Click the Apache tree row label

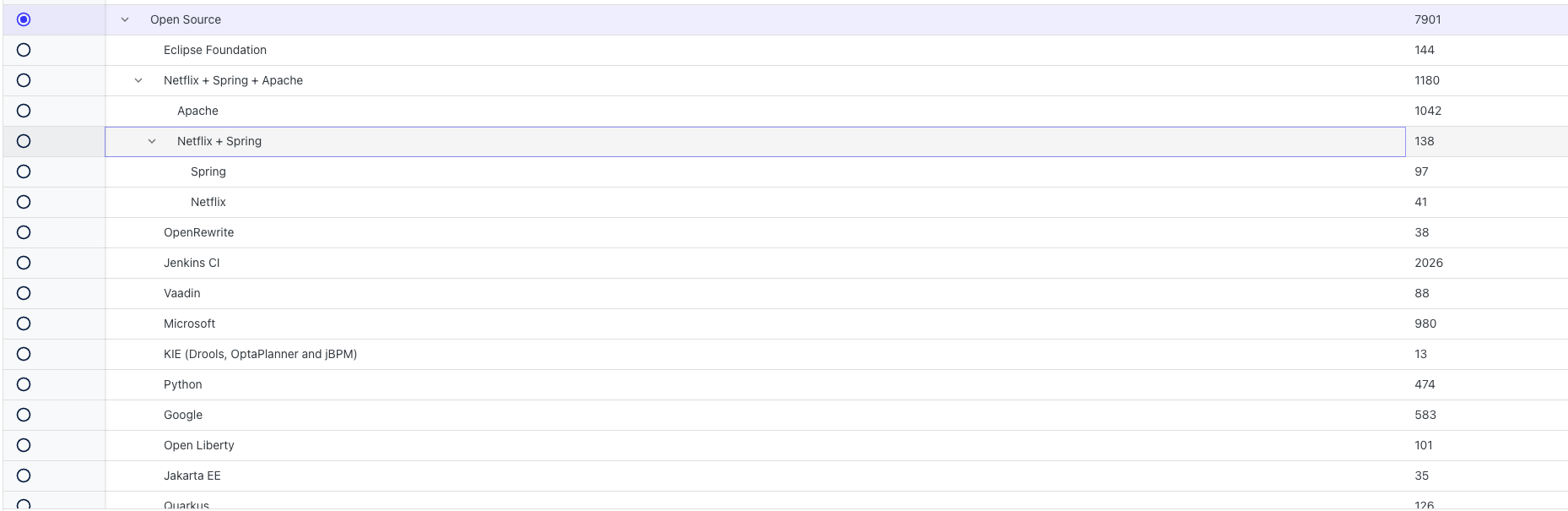click(x=197, y=111)
